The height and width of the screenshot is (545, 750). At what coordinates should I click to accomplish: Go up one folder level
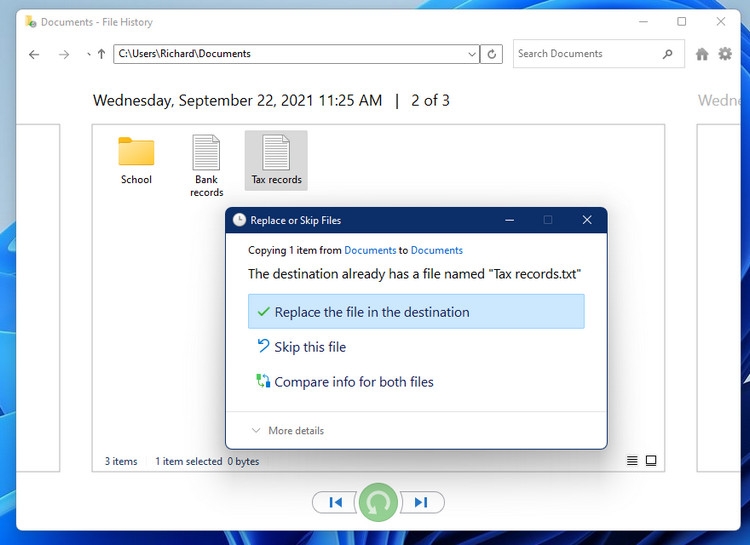101,54
